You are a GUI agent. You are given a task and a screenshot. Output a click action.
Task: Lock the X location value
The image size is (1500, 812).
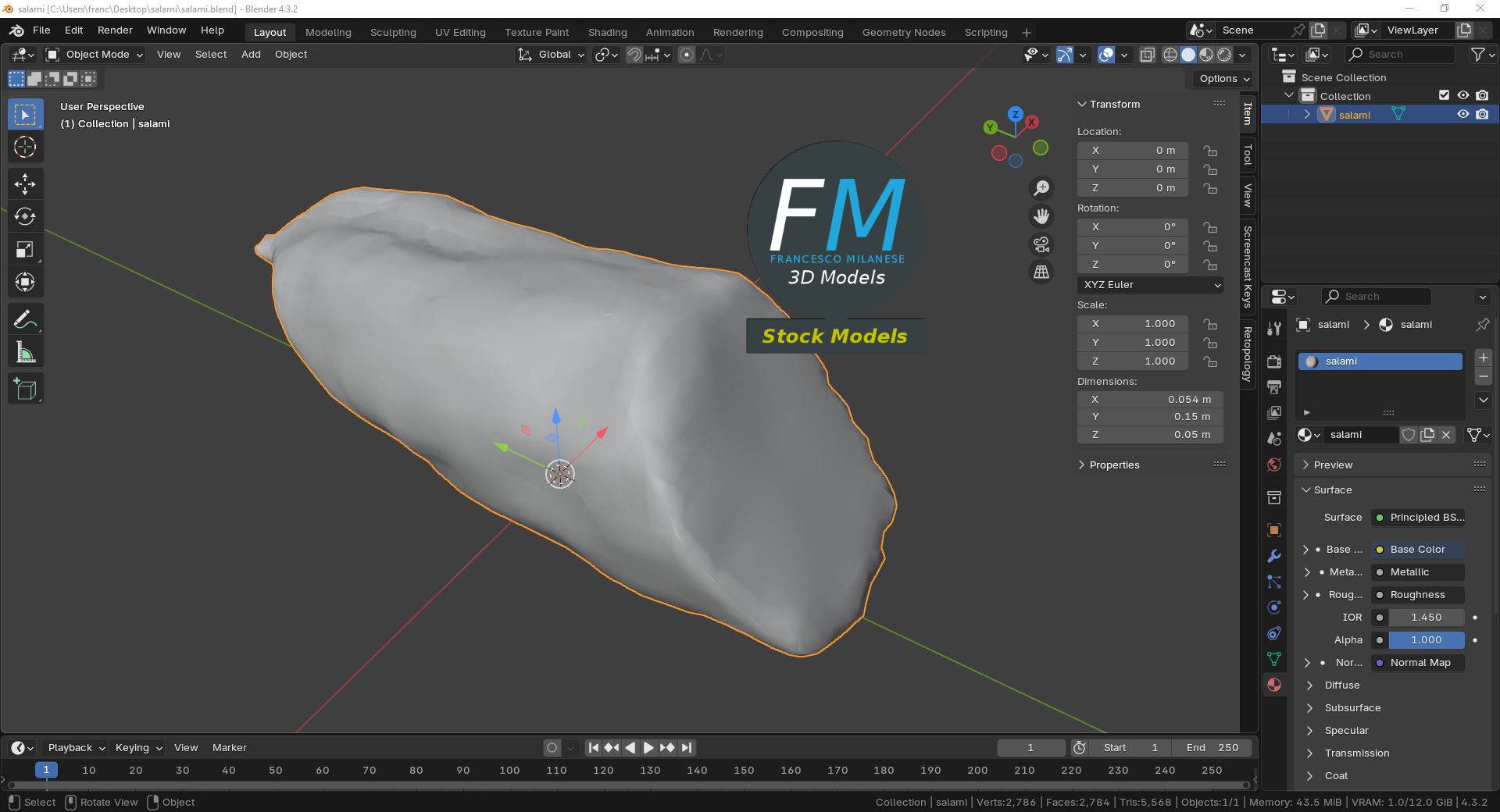(x=1210, y=151)
